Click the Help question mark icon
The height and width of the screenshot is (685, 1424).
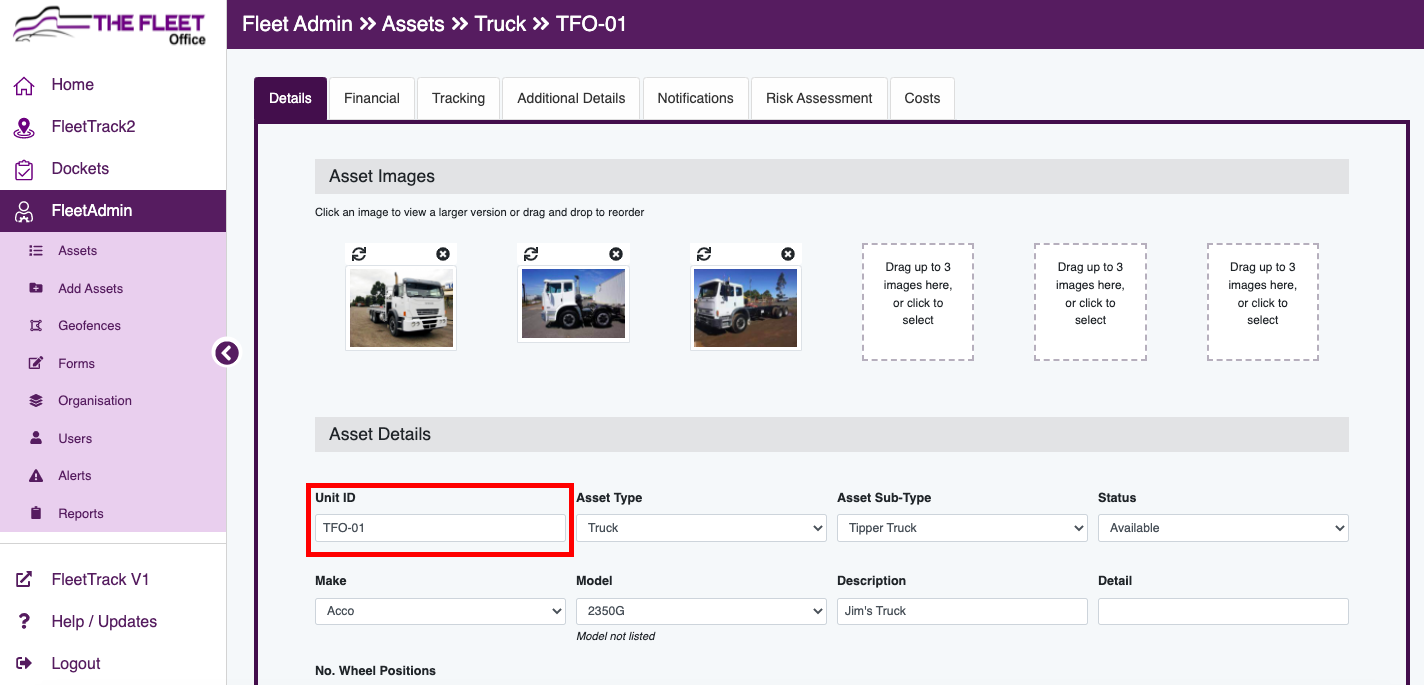[x=24, y=621]
